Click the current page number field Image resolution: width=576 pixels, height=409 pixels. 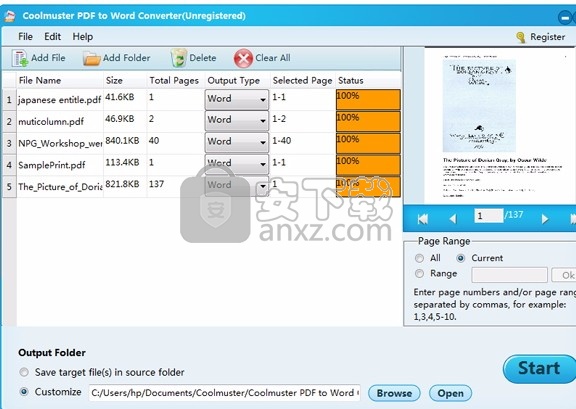click(x=489, y=216)
